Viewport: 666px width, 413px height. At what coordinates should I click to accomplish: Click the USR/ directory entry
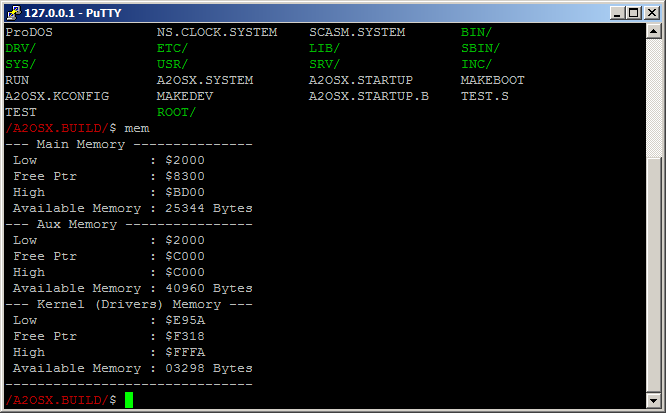172,64
